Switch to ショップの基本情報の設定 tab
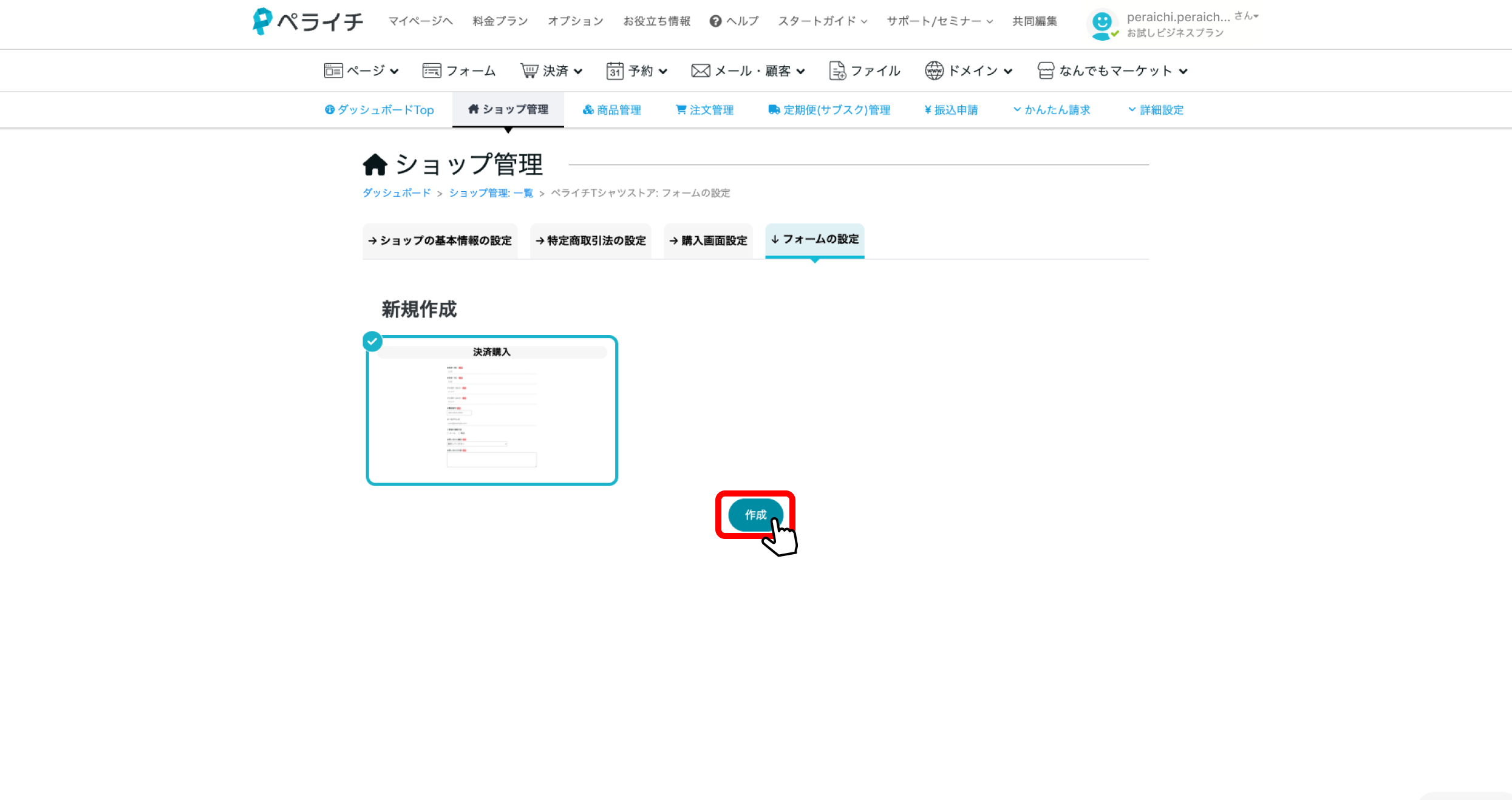The image size is (1512, 800). (x=440, y=241)
